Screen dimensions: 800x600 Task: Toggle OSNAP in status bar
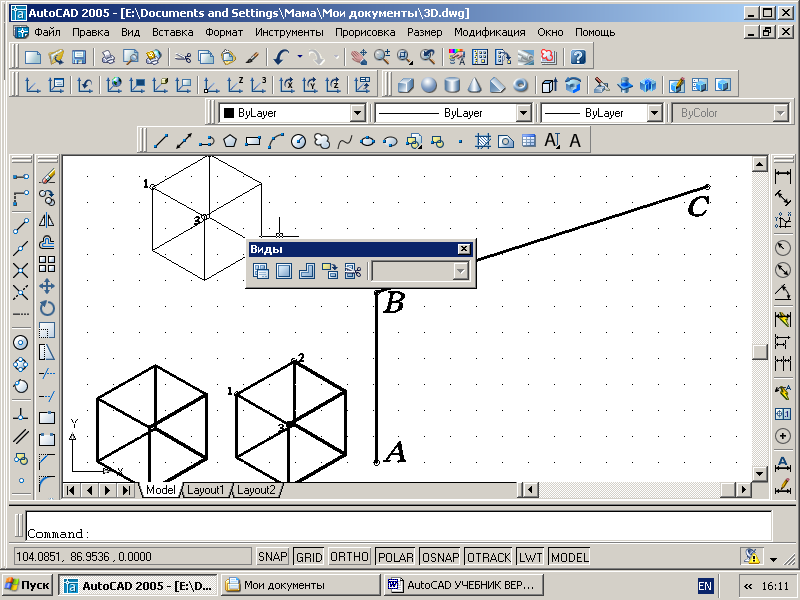[x=440, y=557]
